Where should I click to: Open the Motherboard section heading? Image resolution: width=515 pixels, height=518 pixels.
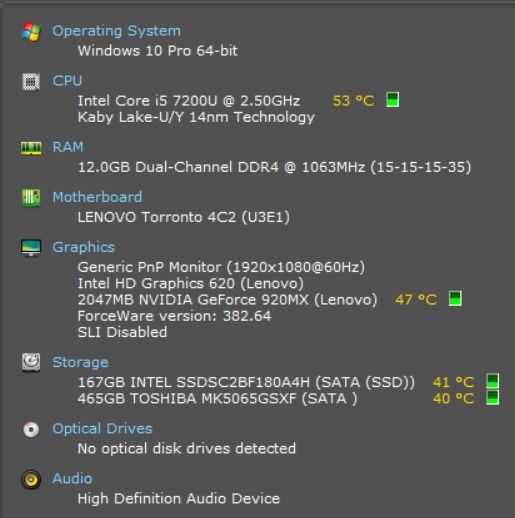pyautogui.click(x=97, y=197)
